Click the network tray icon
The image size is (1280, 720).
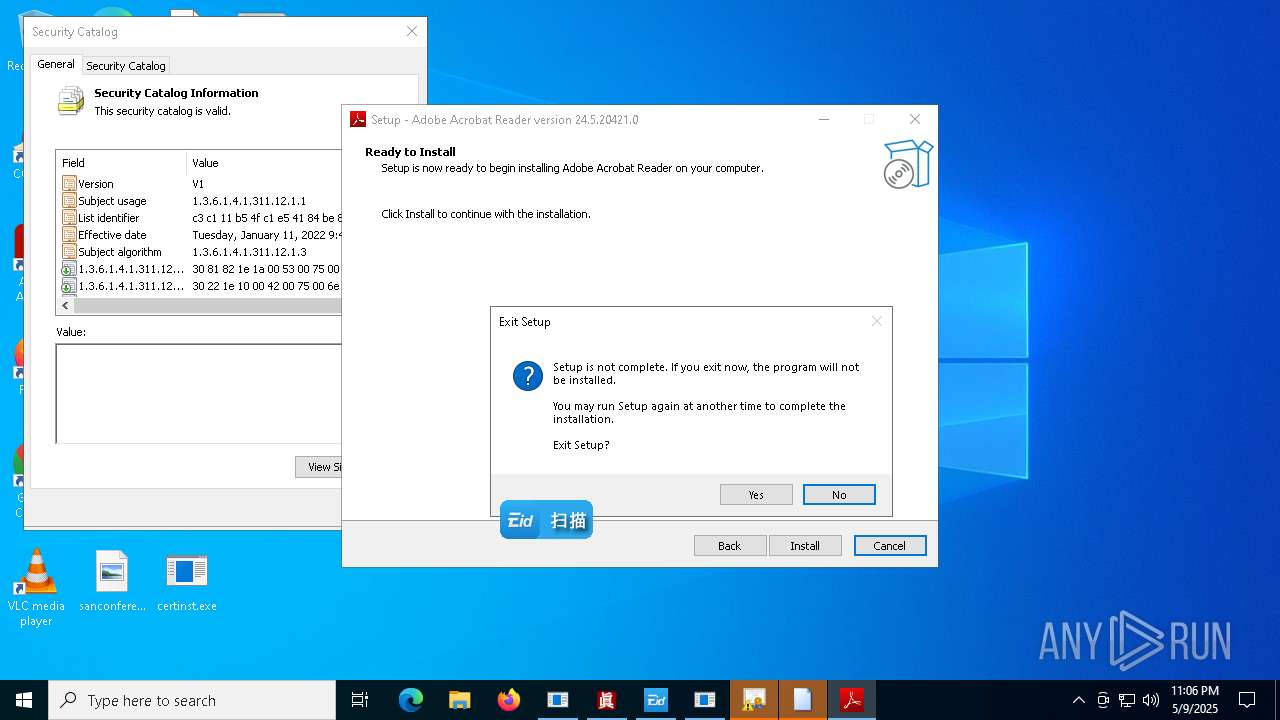[x=1127, y=700]
